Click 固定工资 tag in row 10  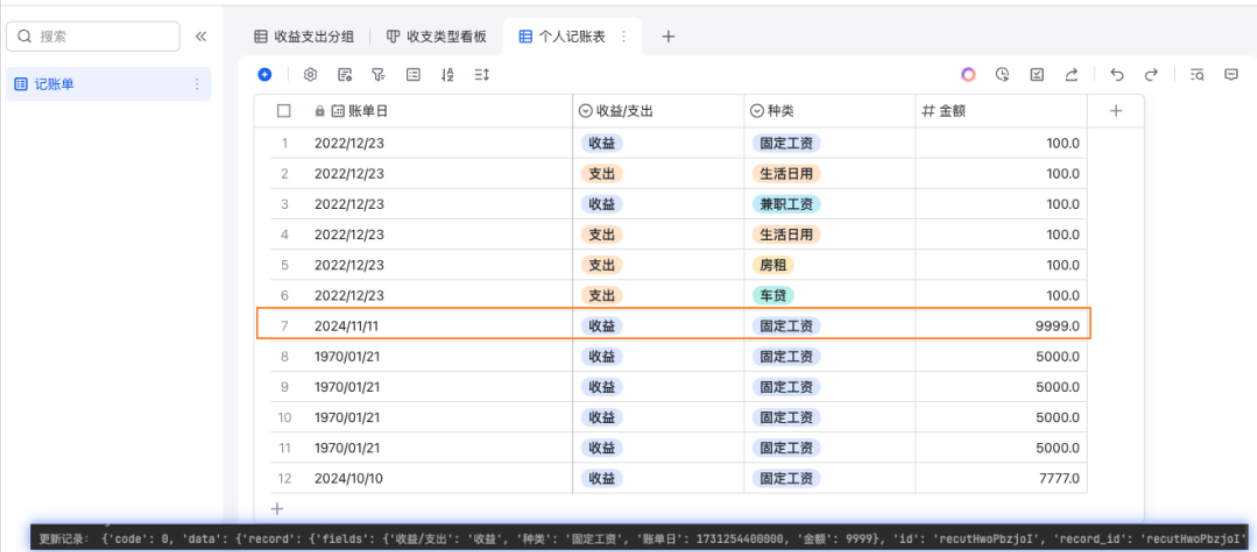point(786,418)
